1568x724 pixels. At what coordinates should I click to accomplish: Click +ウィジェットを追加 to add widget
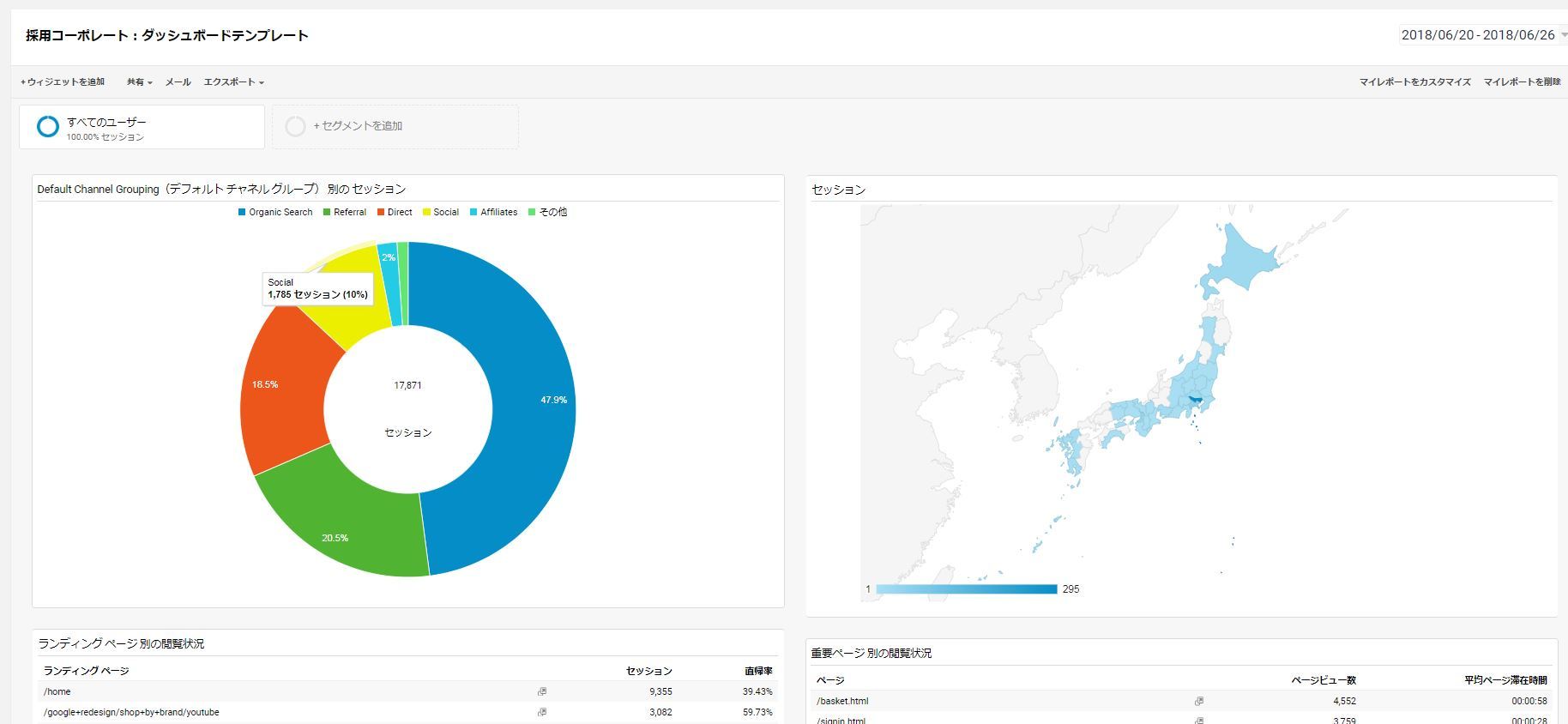pos(63,82)
